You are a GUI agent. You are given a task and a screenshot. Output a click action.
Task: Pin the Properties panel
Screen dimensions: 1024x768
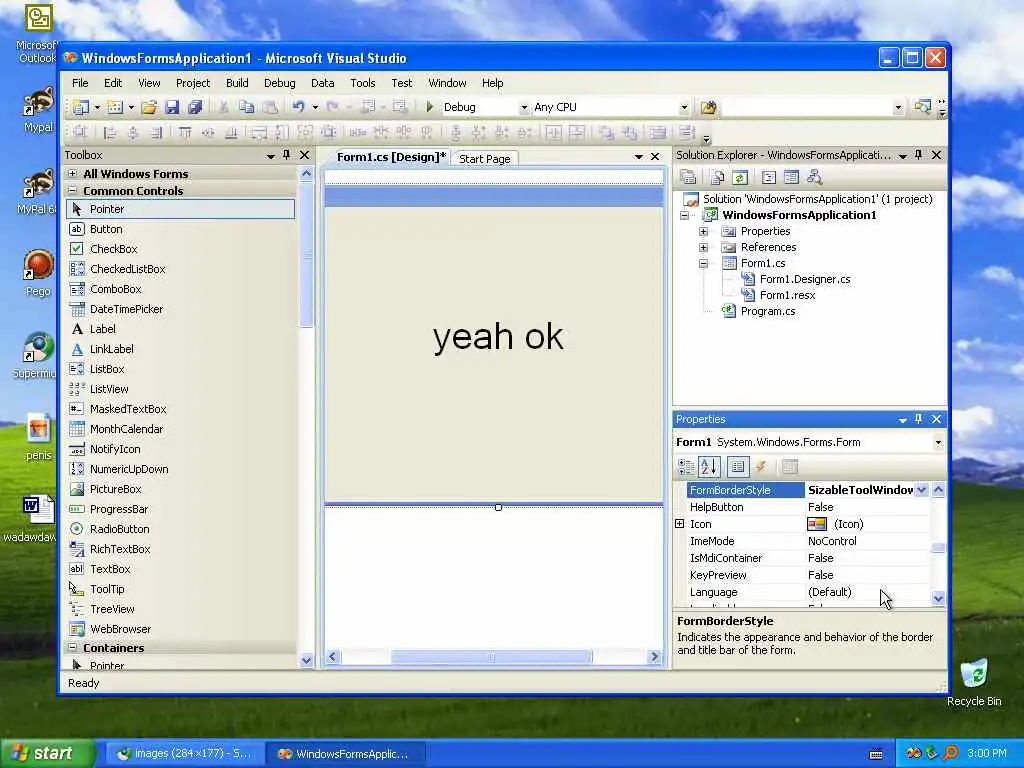pos(918,419)
